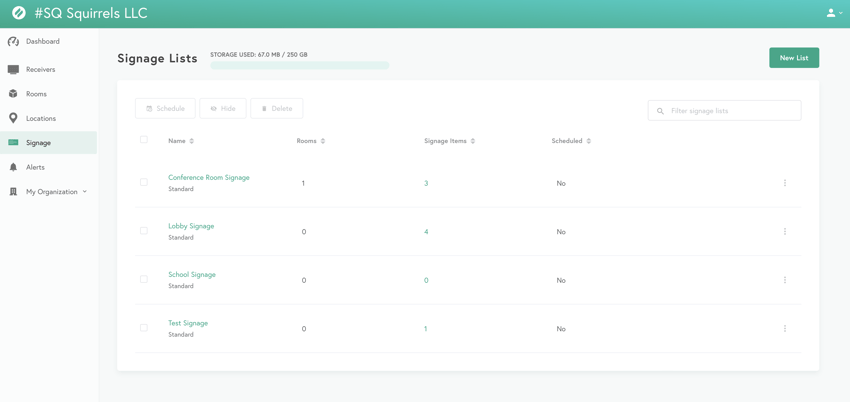Click the Receivers monitor icon

click(13, 70)
